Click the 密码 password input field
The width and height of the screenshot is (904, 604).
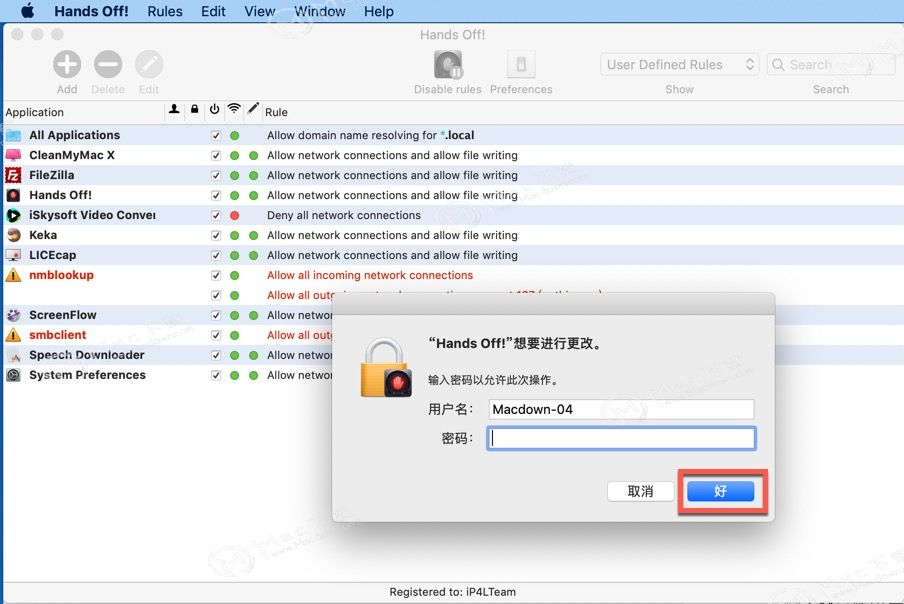(622, 439)
